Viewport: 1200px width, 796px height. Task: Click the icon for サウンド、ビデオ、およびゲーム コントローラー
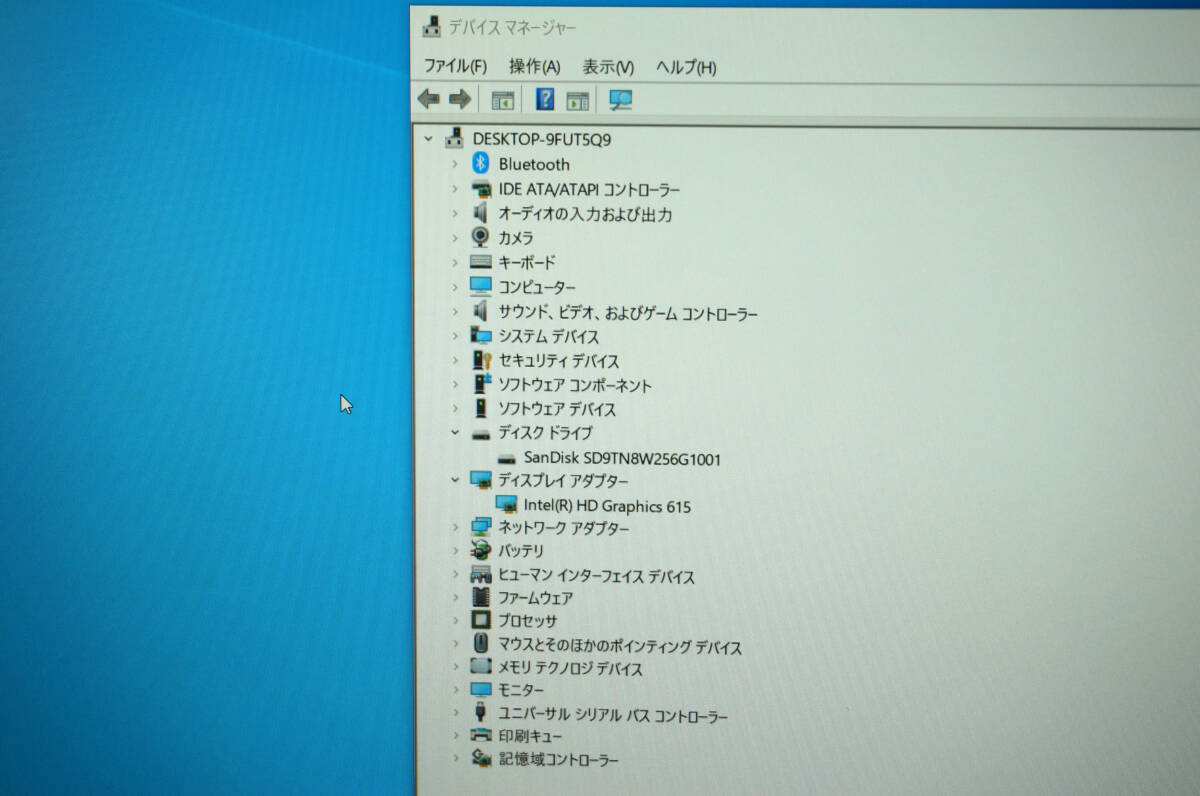[x=480, y=312]
